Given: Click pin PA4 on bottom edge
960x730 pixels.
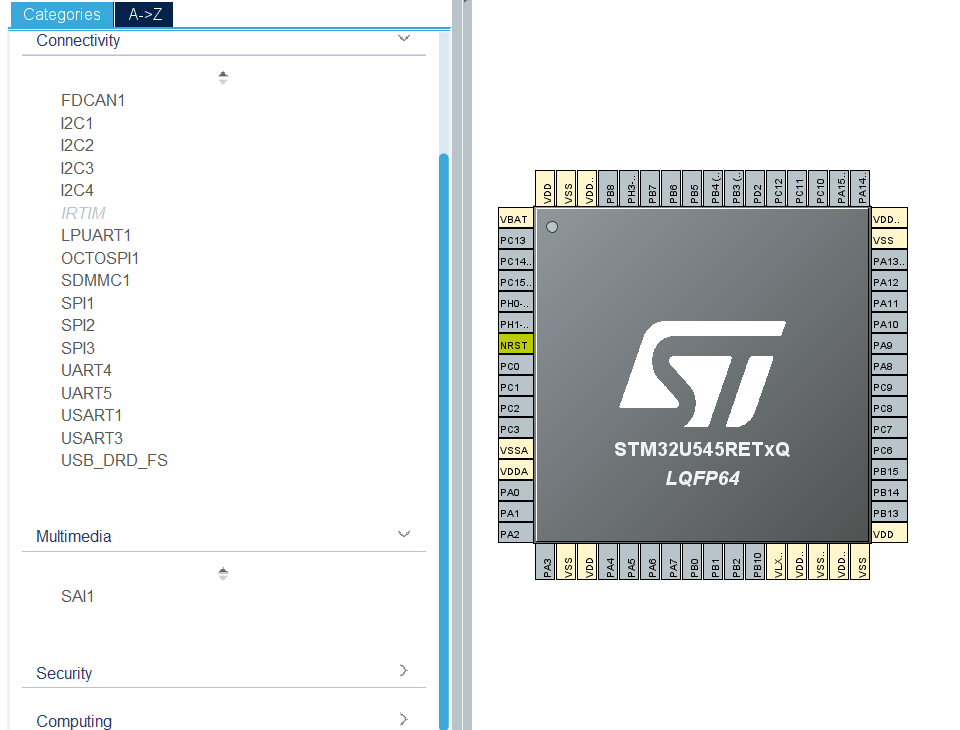Looking at the screenshot, I should click(608, 562).
